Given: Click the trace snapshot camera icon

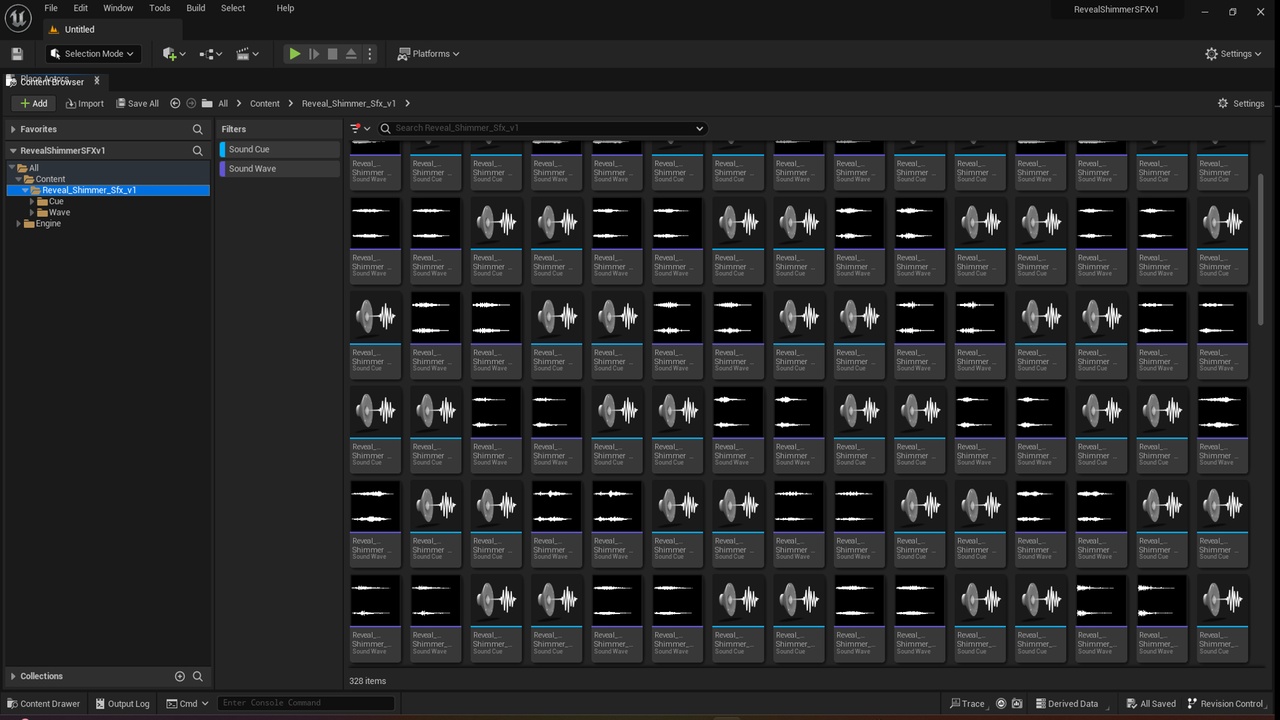Looking at the screenshot, I should [1017, 703].
